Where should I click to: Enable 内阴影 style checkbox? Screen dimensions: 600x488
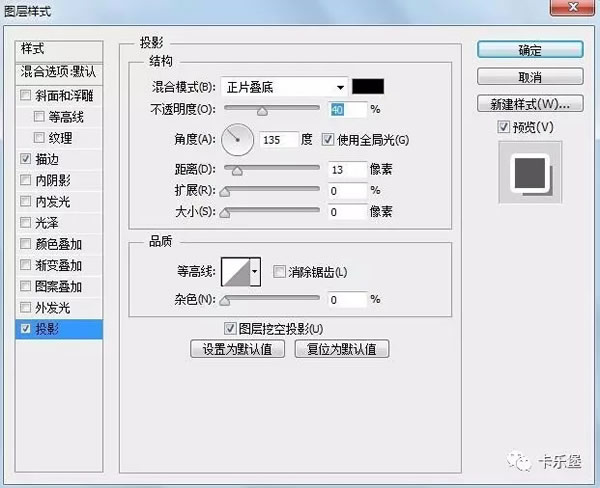pos(26,180)
